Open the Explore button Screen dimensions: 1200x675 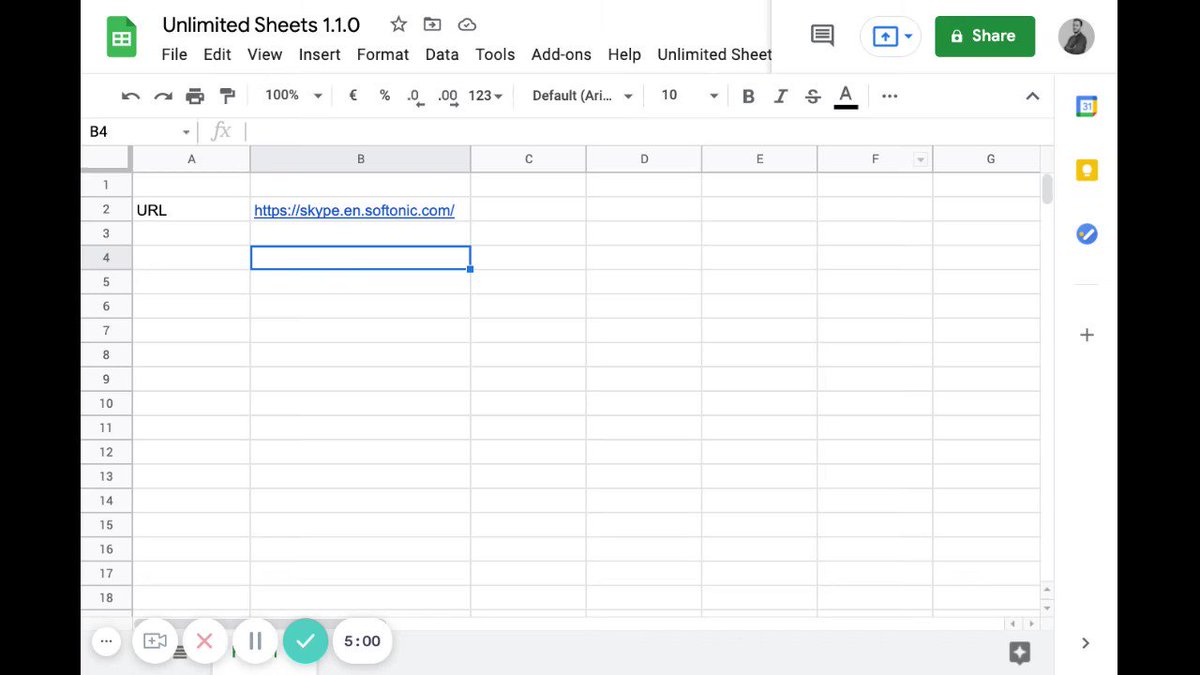1020,653
